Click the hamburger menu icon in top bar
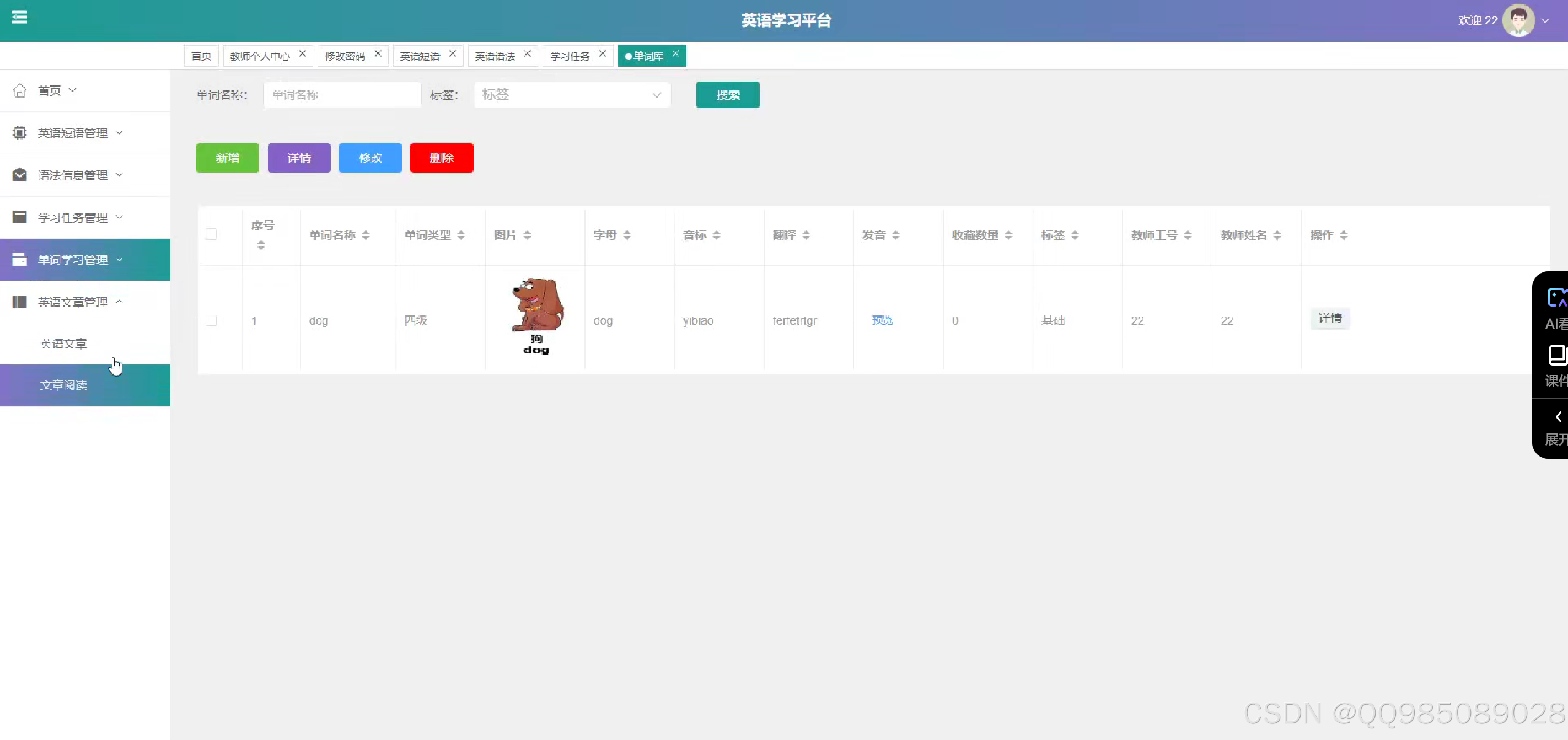1568x740 pixels. 19,18
